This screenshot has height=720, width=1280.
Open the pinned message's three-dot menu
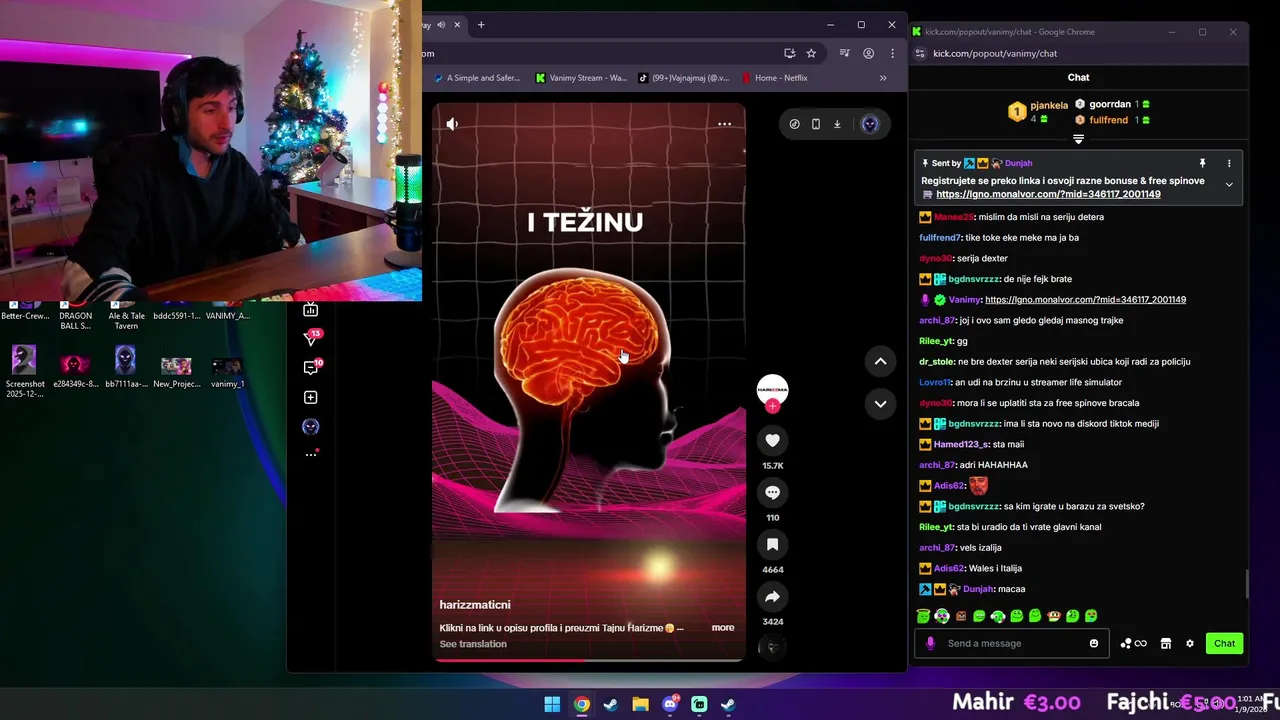coord(1229,163)
